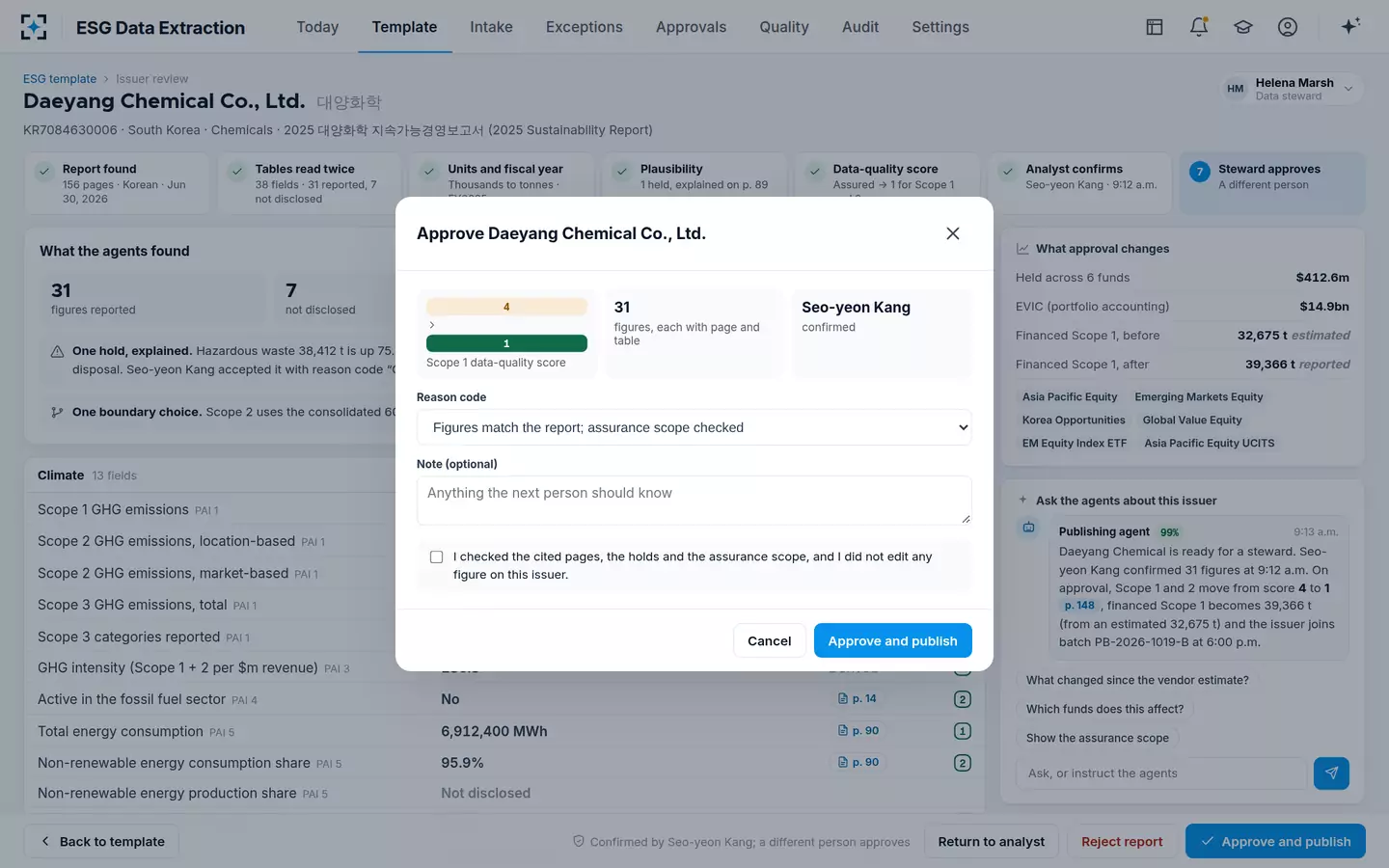This screenshot has height=868, width=1389.
Task: Click the Reject report button
Action: pos(1122,841)
